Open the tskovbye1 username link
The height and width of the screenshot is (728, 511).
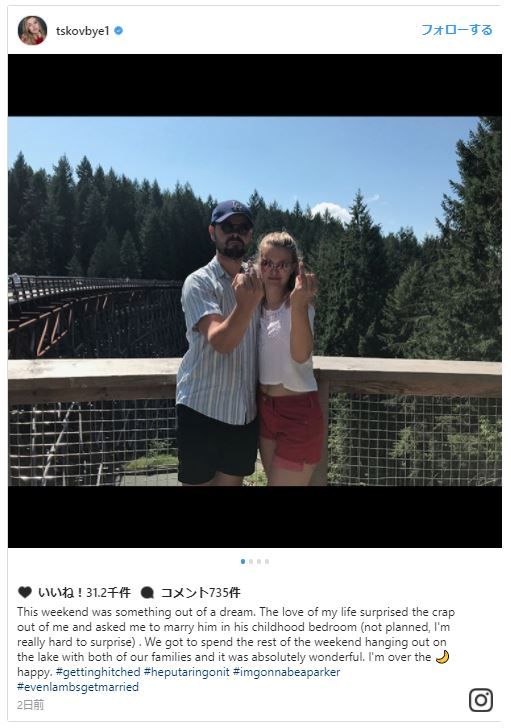coord(82,31)
